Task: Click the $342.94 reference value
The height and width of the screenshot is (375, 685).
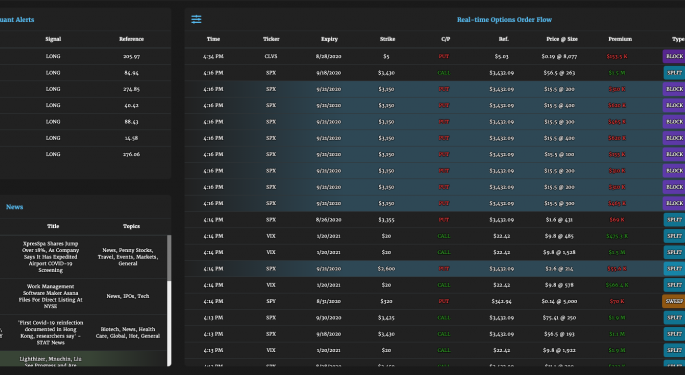Action: tap(502, 301)
